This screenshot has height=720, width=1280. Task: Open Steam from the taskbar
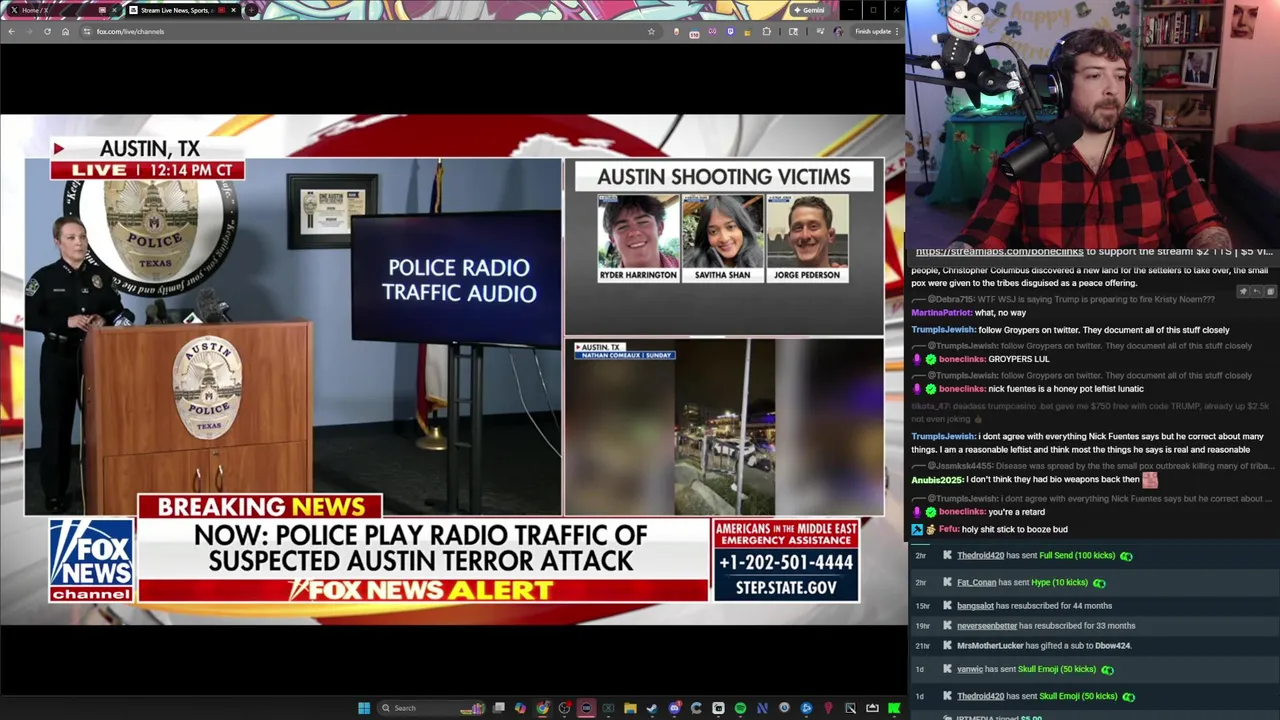[x=652, y=708]
